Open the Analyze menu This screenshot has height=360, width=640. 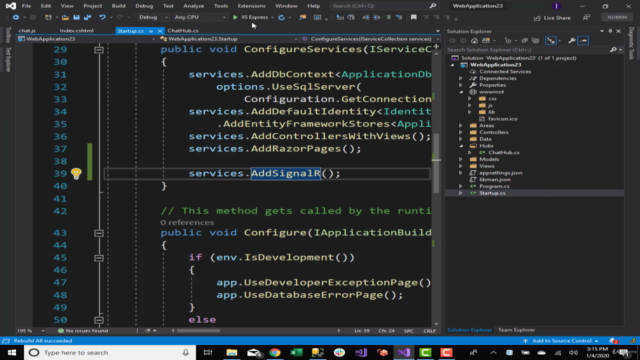(x=193, y=6)
